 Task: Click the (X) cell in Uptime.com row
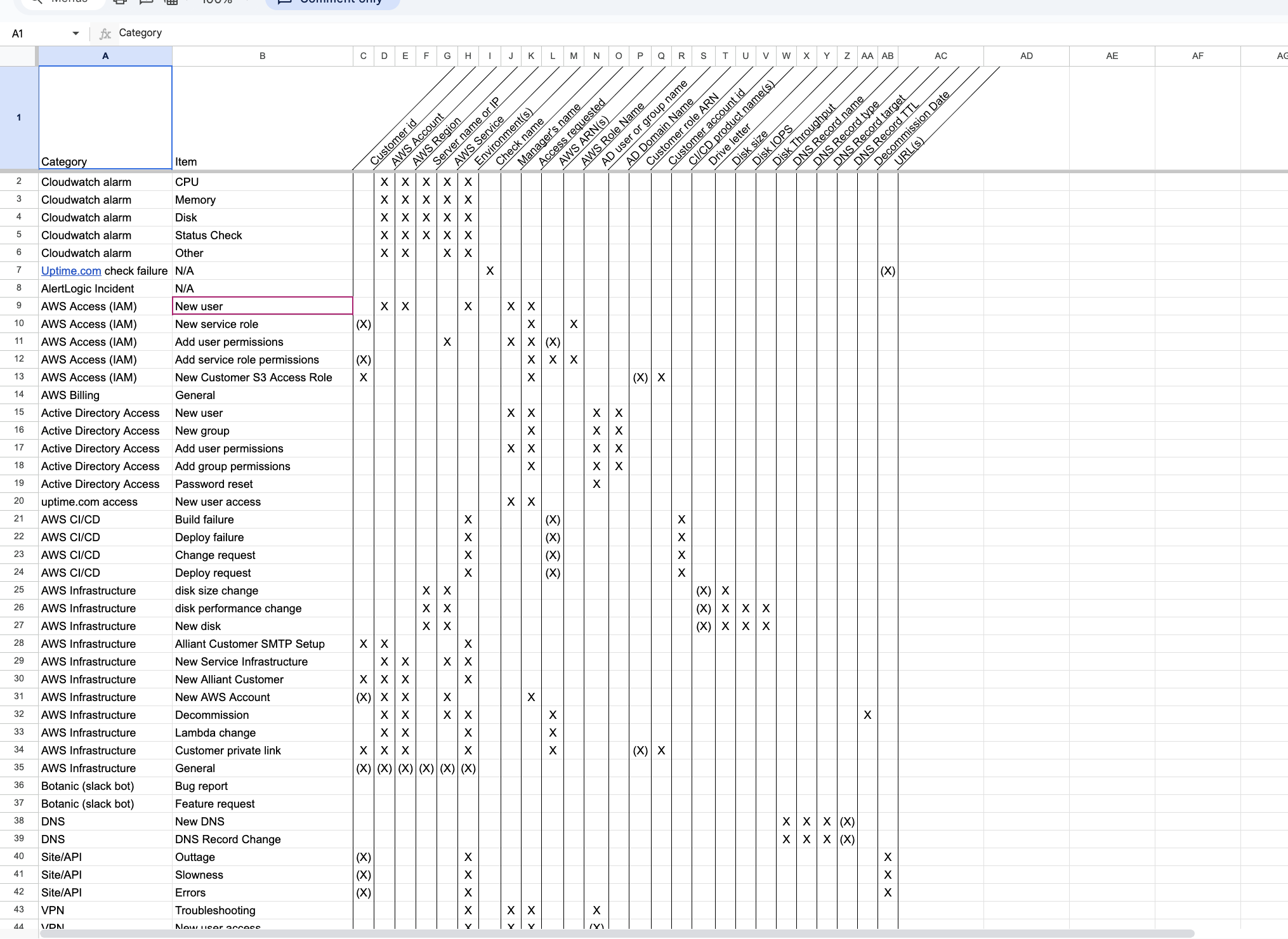tap(888, 271)
